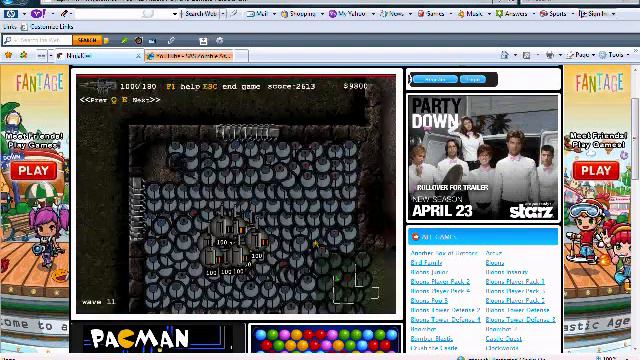Click the Add to Favorites icon
This screenshot has height=360, width=640.
[24, 55]
